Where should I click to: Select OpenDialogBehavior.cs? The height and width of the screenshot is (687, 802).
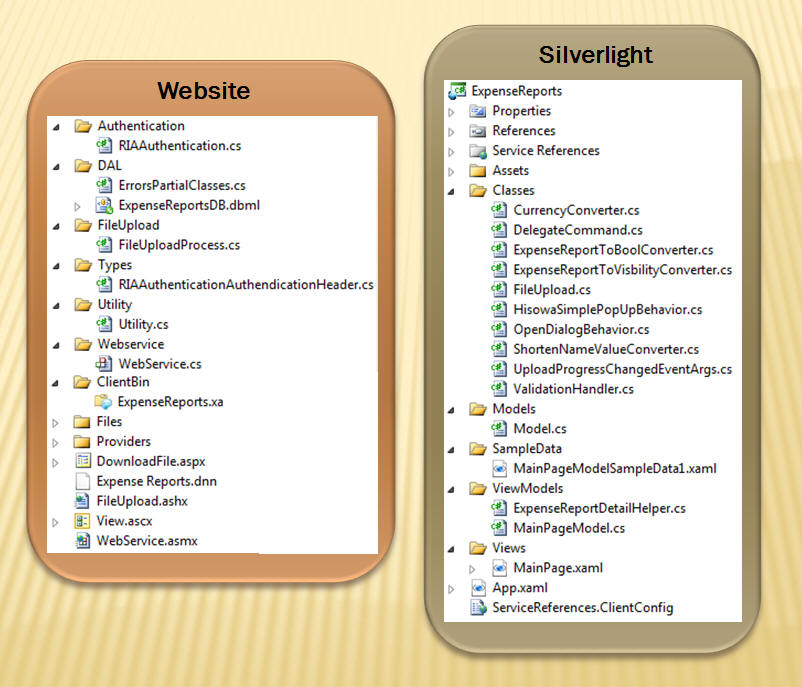(581, 329)
